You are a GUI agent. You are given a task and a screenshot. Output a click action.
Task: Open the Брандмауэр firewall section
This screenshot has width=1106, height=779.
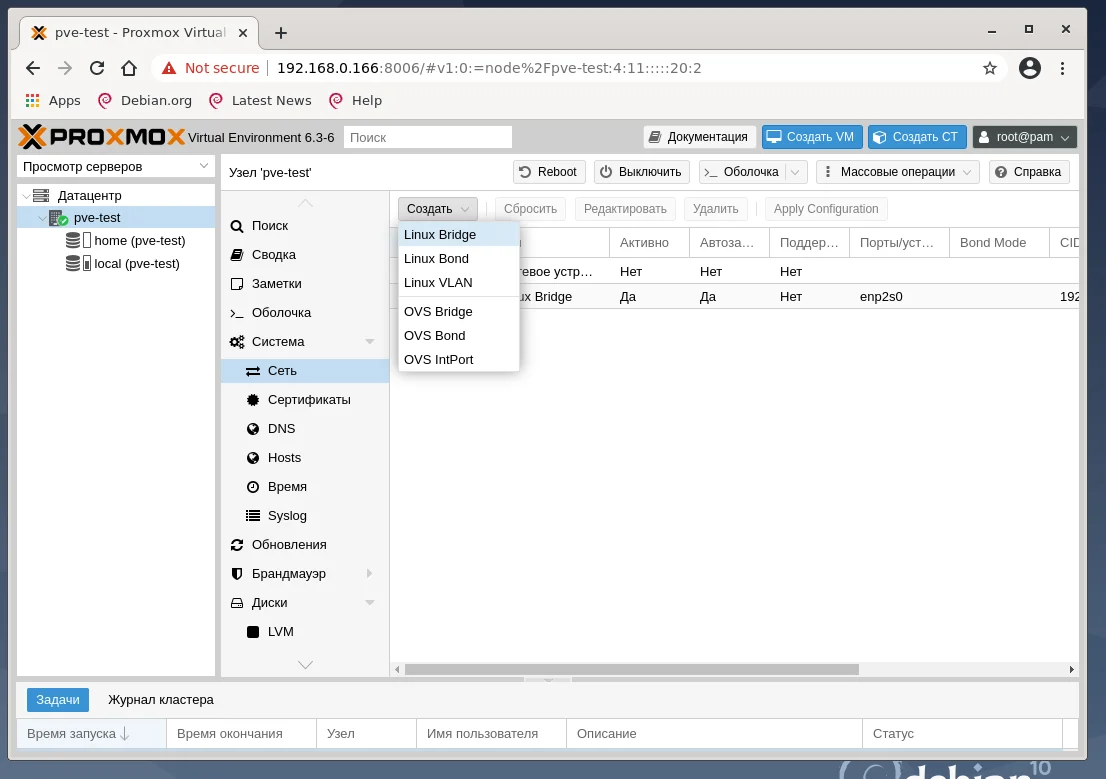(x=289, y=573)
